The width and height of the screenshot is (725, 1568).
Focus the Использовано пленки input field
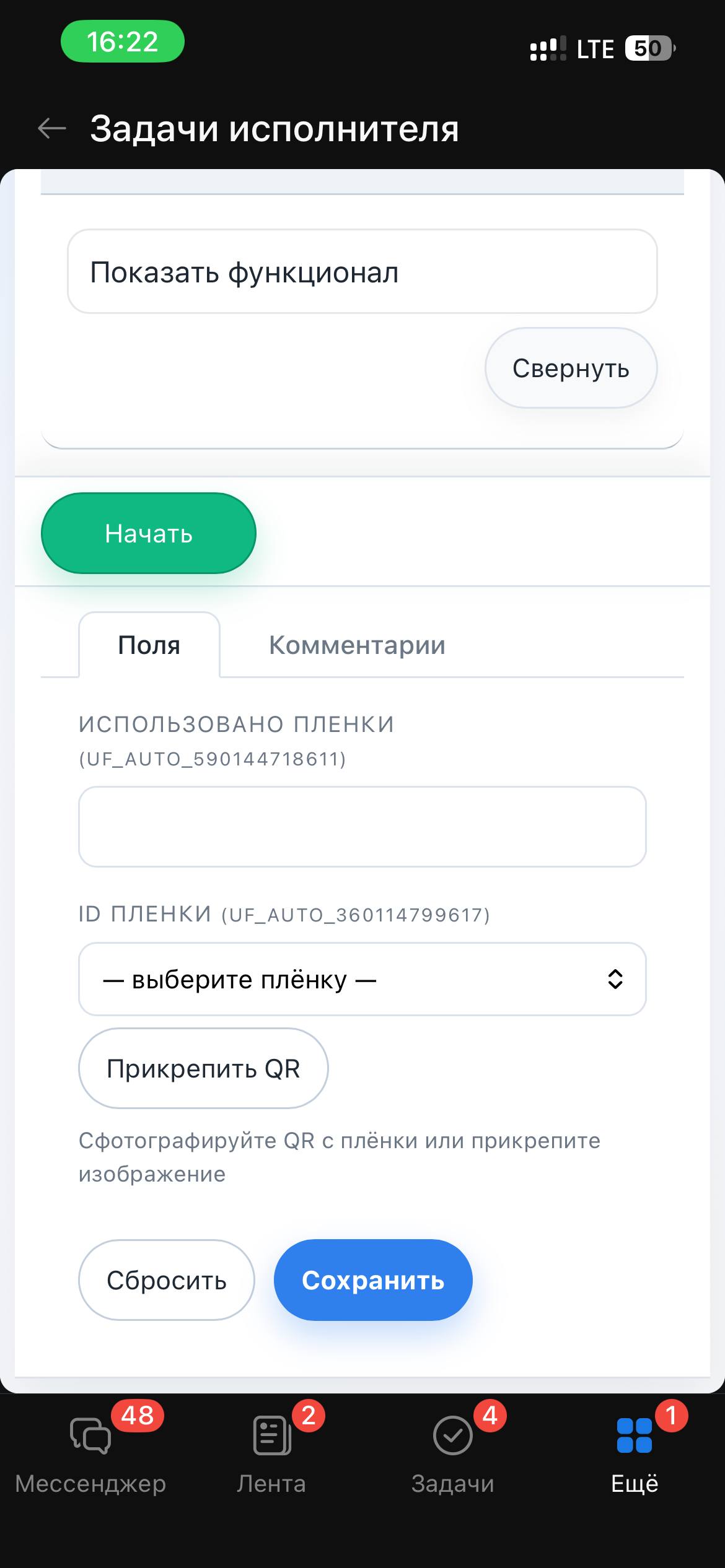pos(362,827)
